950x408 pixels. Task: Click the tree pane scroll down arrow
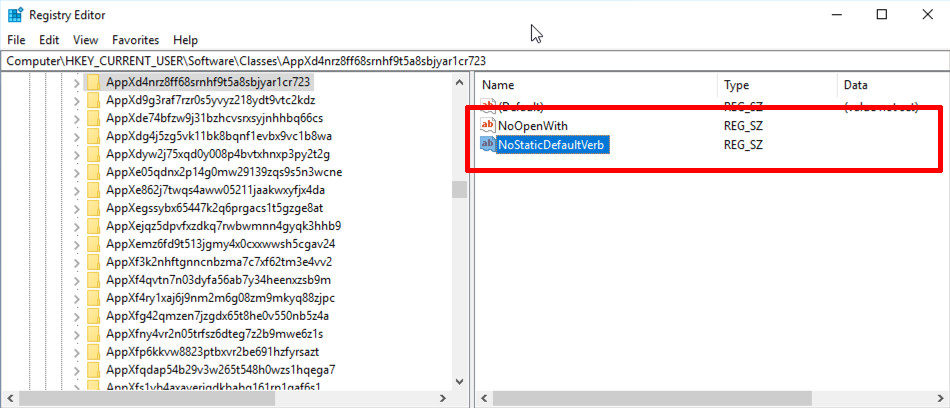pos(459,381)
